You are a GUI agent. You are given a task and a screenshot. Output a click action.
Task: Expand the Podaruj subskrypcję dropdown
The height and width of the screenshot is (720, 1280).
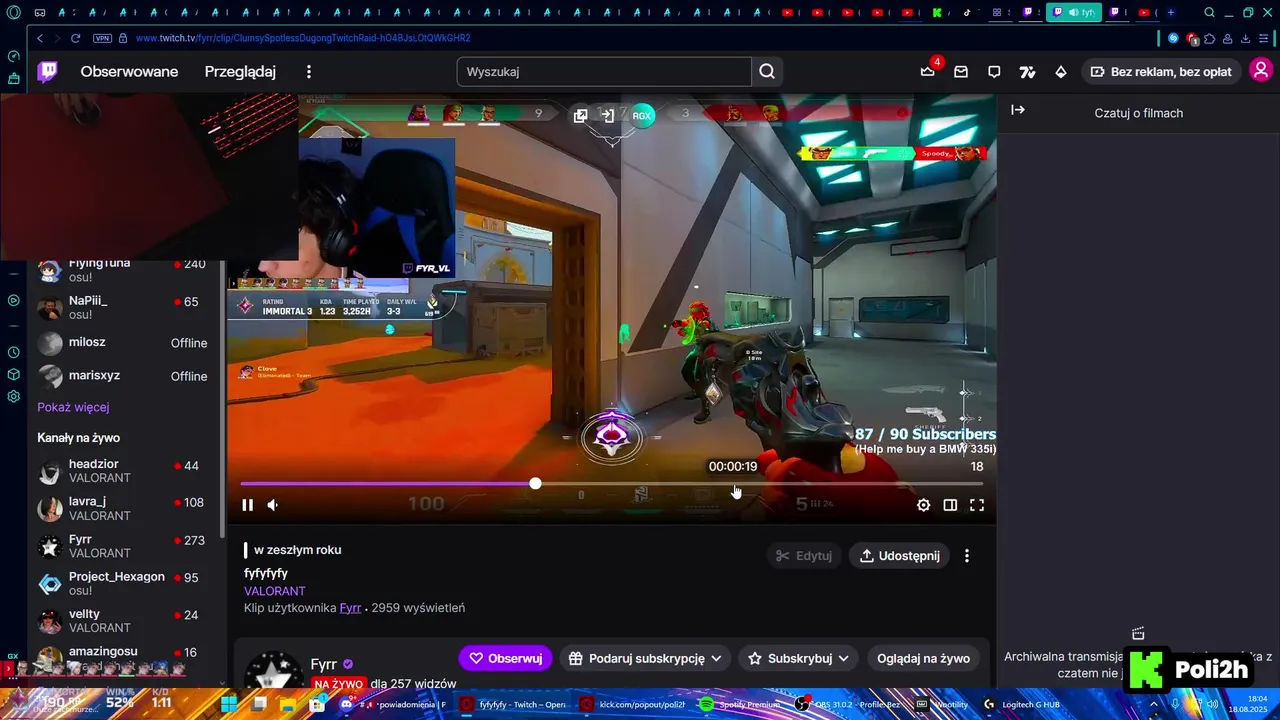tap(645, 658)
